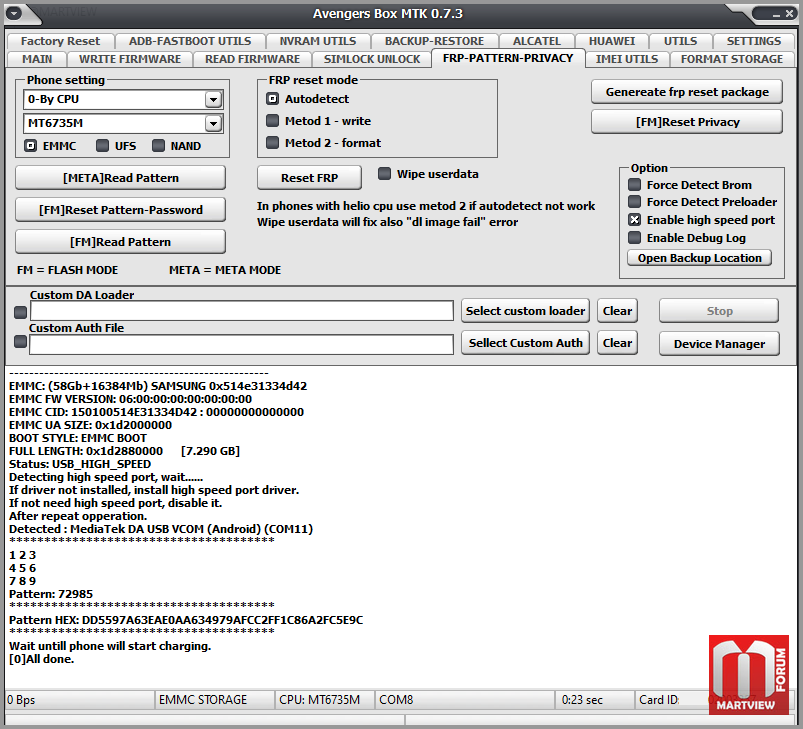Viewport: 803px width, 729px height.
Task: Expand the 0-By CPU dropdown
Action: point(213,99)
